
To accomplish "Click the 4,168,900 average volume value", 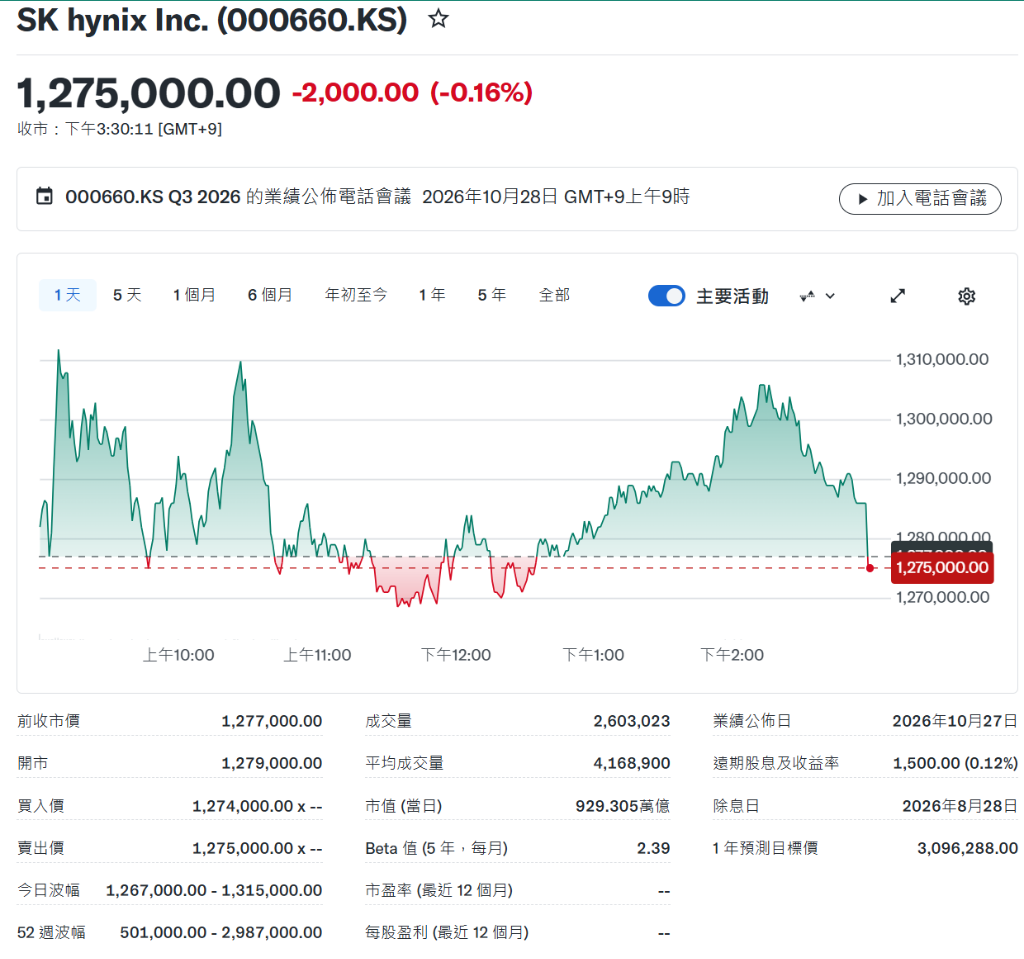I will [632, 763].
